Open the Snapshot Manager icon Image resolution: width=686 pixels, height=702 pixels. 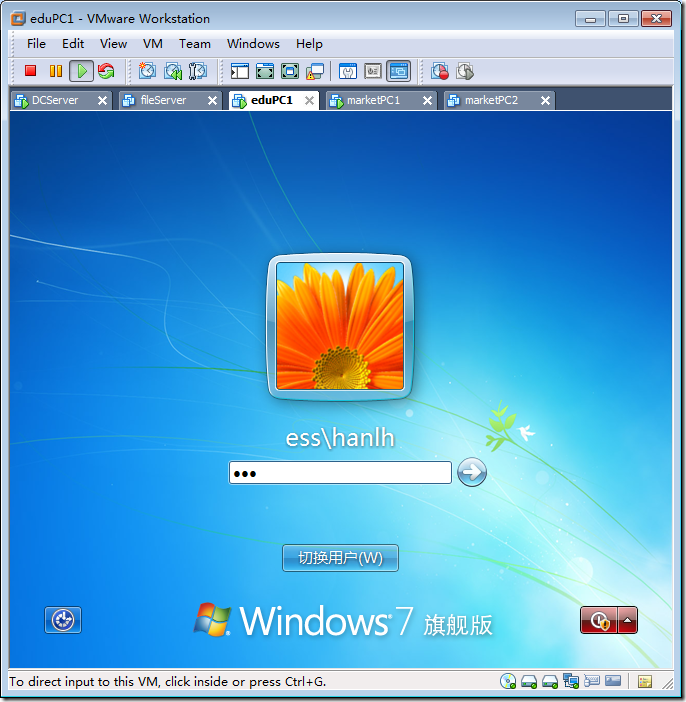coord(197,71)
